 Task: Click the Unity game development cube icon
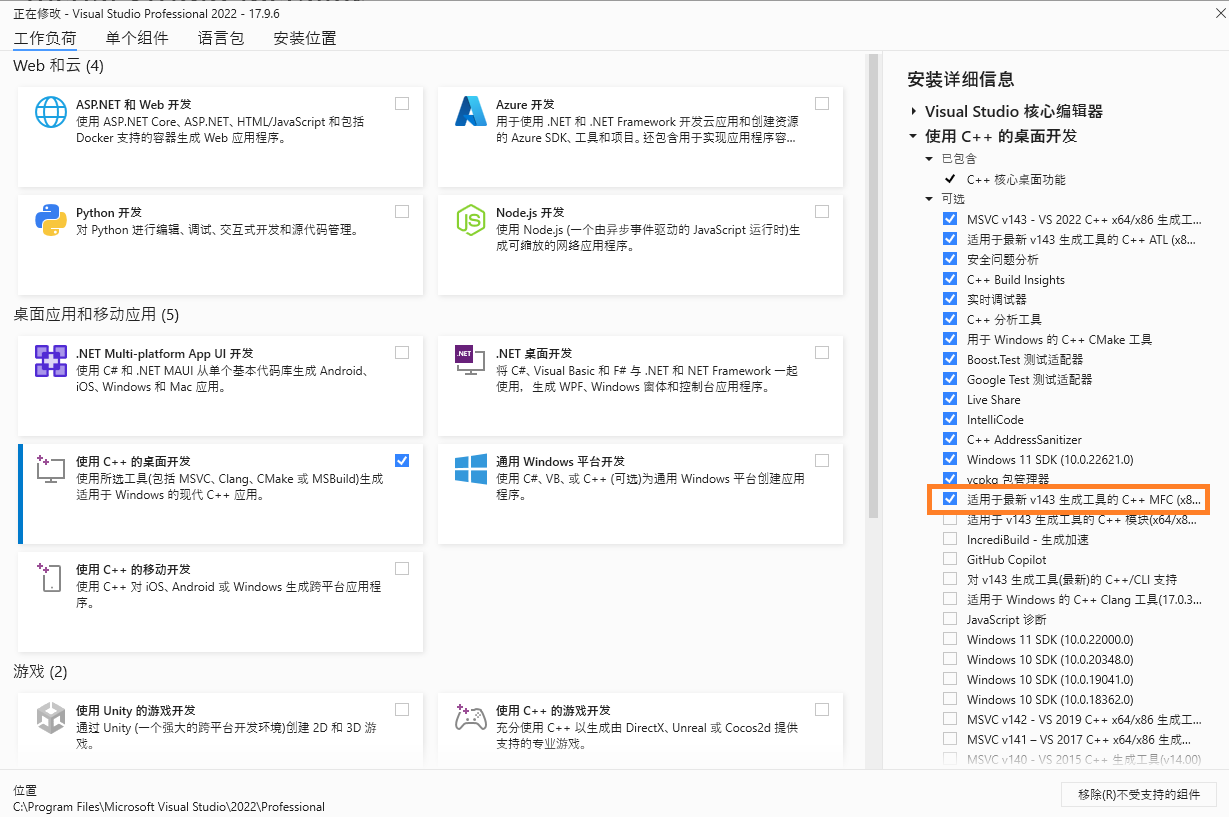[x=51, y=718]
